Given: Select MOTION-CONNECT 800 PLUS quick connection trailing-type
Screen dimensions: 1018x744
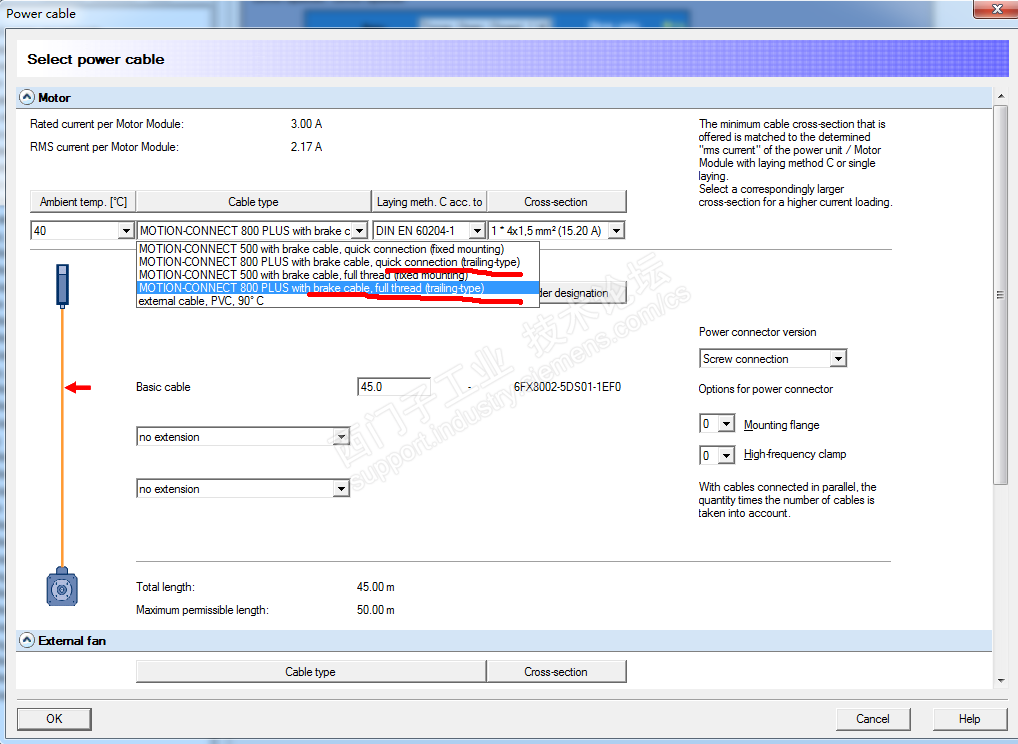Looking at the screenshot, I should point(338,262).
